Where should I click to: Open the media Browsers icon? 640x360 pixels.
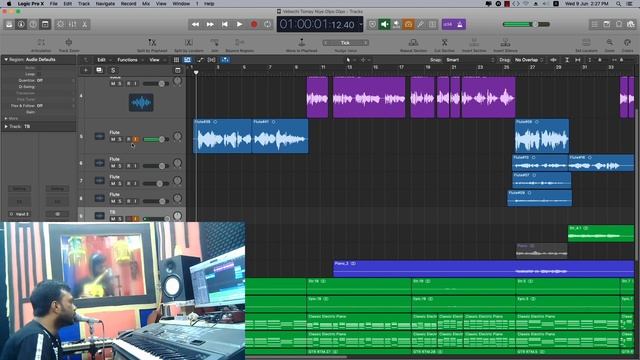tap(631, 24)
